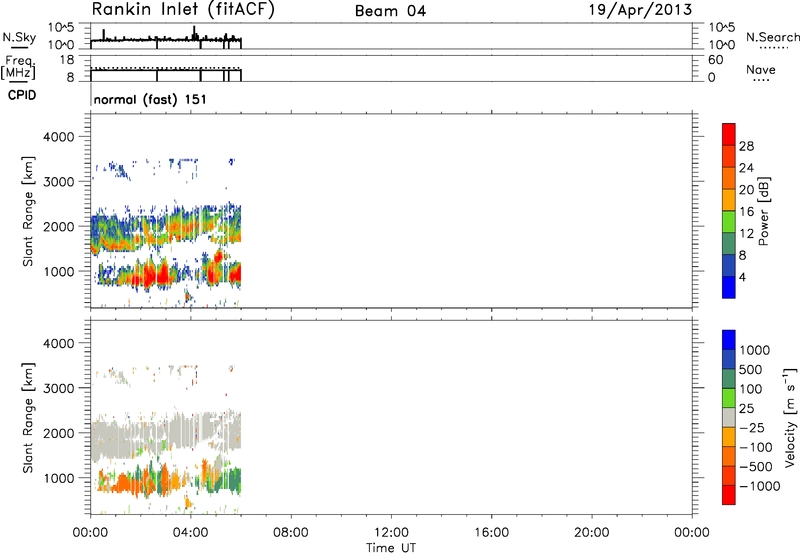Click the dotted frequency trace in Freq. panel
Image resolution: width=800 pixels, height=554 pixels.
[x=166, y=67]
